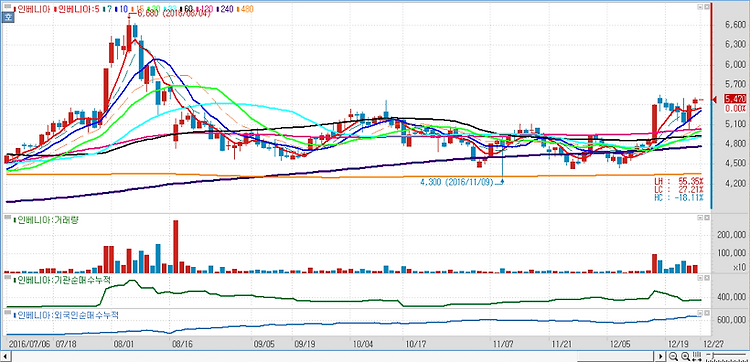Screen dimensions: 750x362
Task: Click the 200,000 volume axis label
Action: point(732,235)
